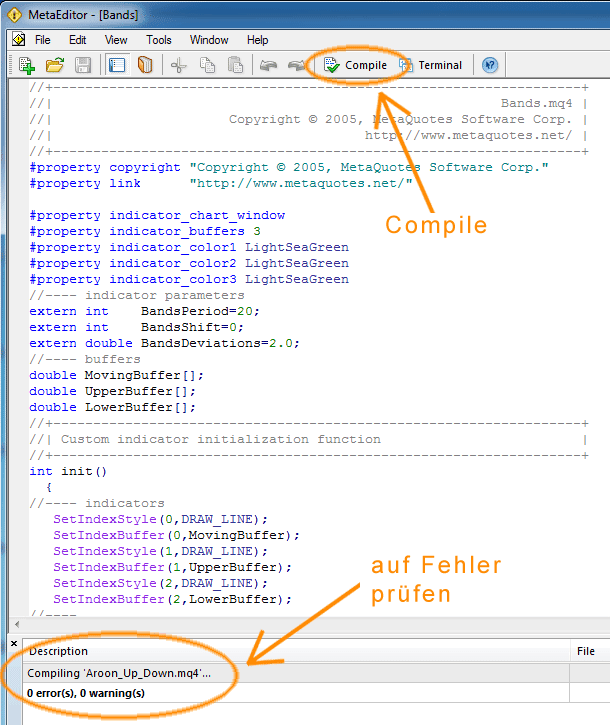Click the horizontal scrollbar left arrow
This screenshot has width=610, height=725.
coord(17,625)
